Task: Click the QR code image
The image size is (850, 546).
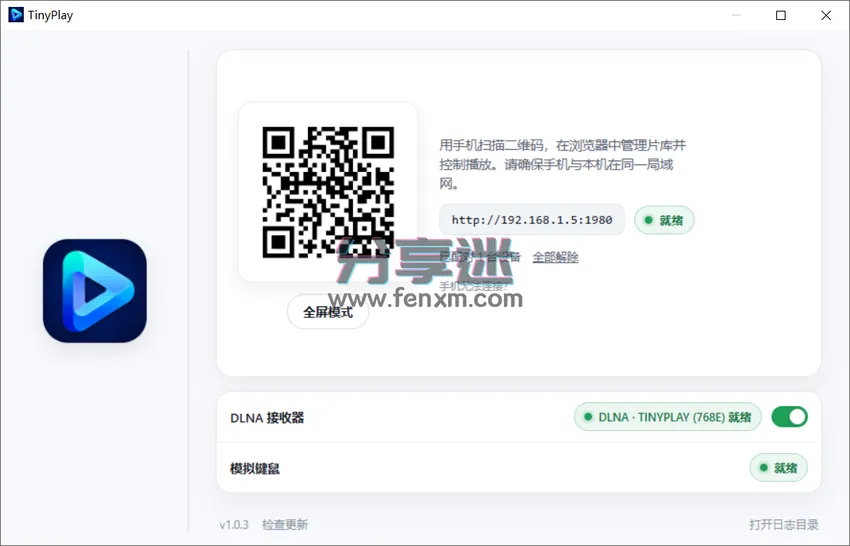Action: 328,192
